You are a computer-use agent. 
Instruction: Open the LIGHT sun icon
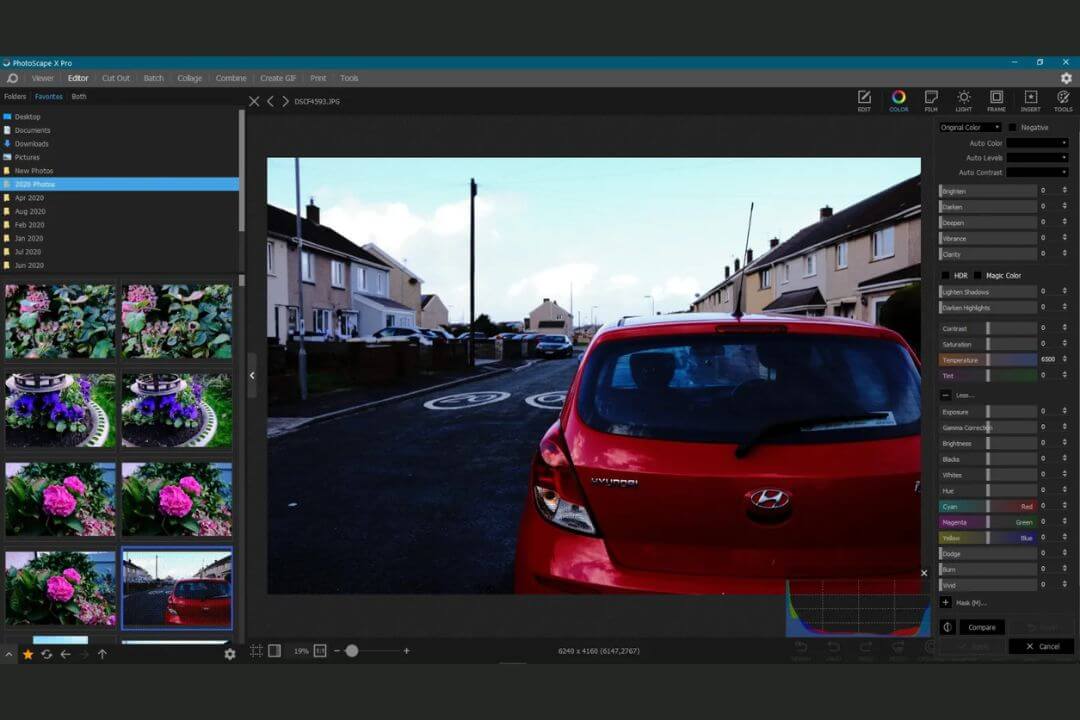pos(964,100)
